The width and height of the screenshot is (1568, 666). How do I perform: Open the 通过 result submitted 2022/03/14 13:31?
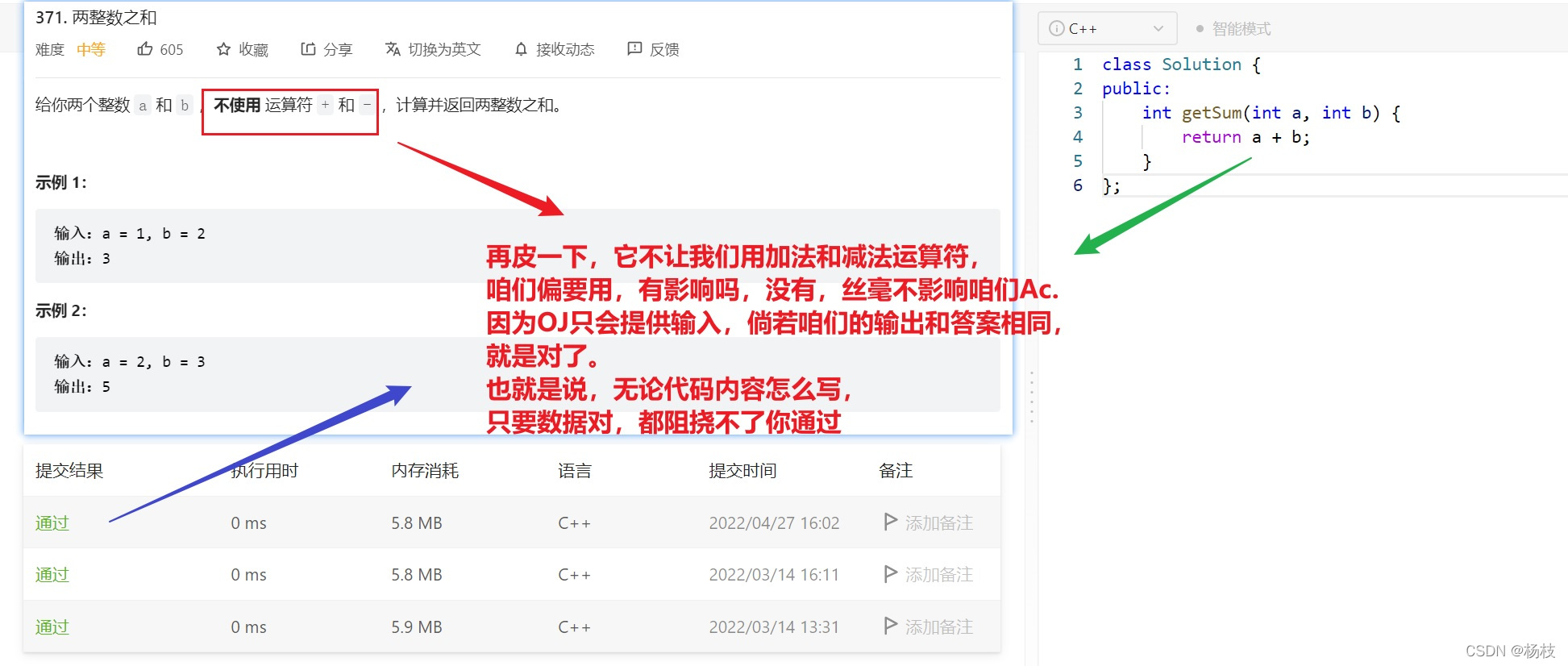52,627
